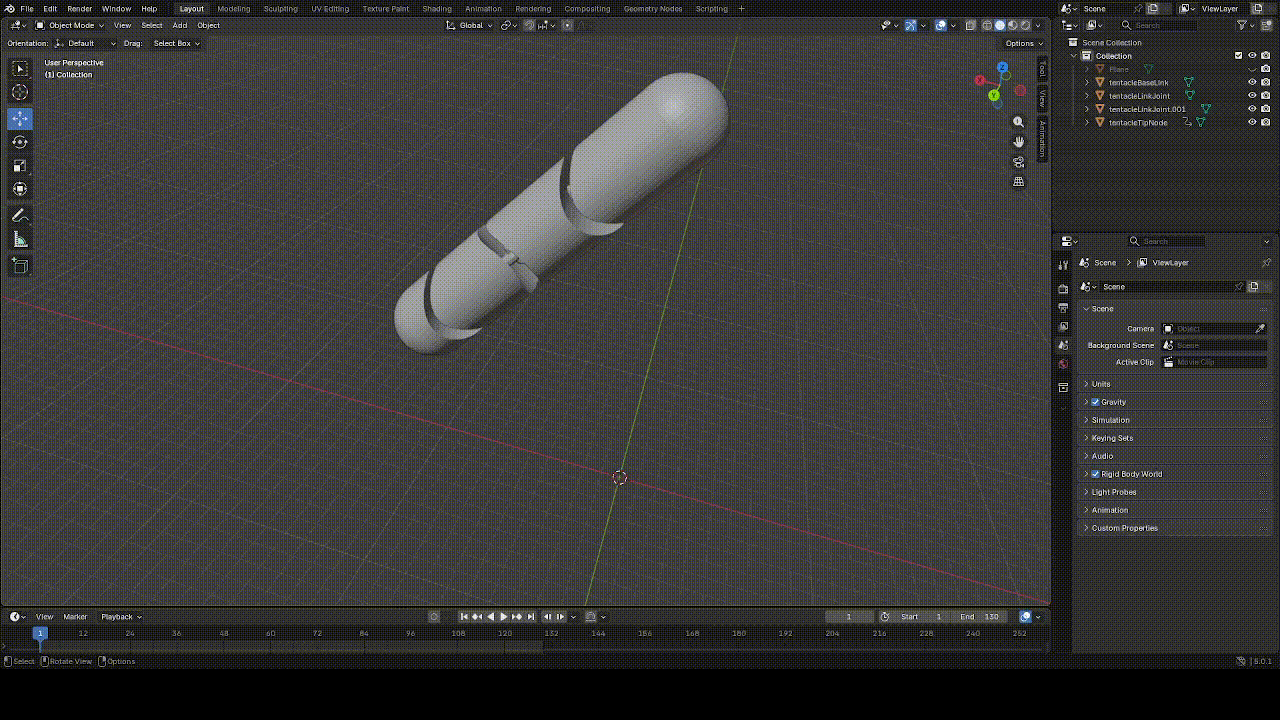
Task: Open the Render menu
Action: click(x=79, y=8)
